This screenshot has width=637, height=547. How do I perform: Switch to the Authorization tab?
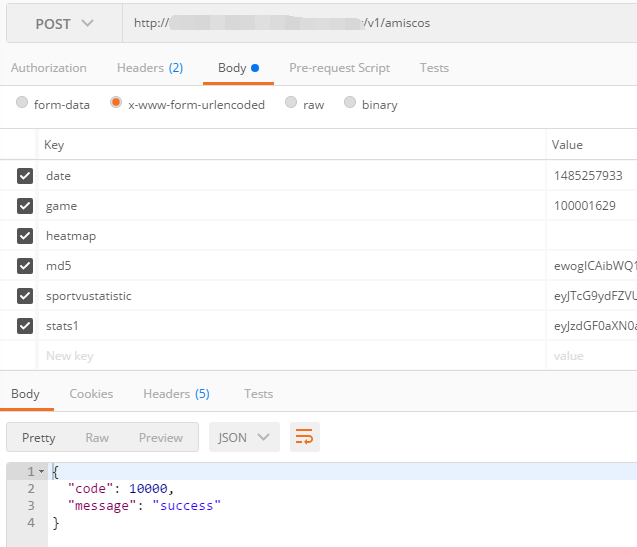click(x=48, y=68)
